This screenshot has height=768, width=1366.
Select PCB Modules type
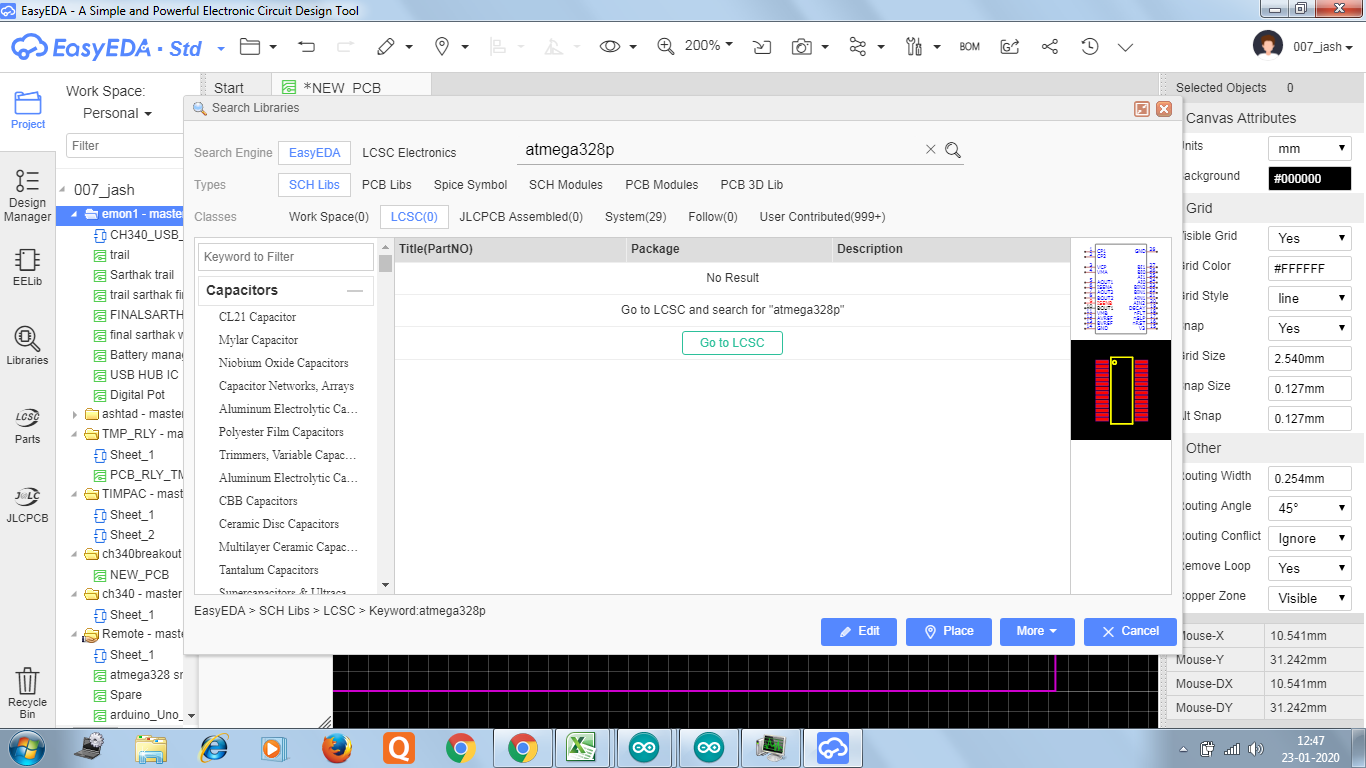coord(662,185)
